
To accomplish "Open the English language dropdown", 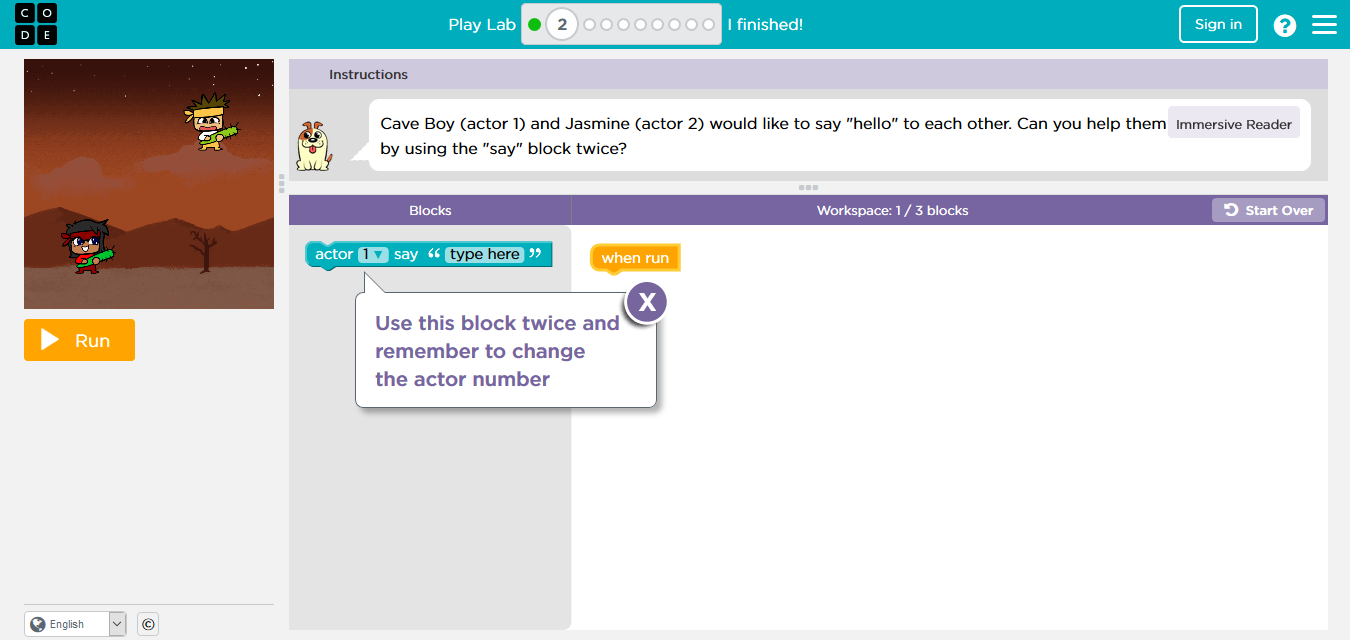I will 75,624.
